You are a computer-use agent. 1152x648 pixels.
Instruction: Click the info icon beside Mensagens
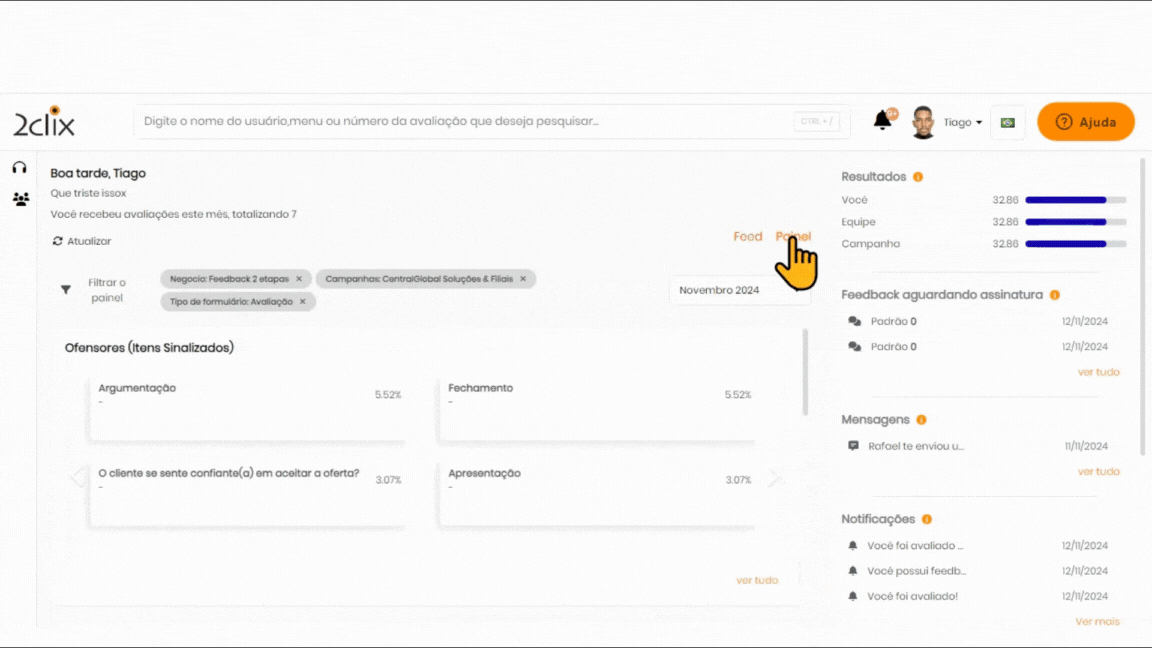(x=921, y=420)
